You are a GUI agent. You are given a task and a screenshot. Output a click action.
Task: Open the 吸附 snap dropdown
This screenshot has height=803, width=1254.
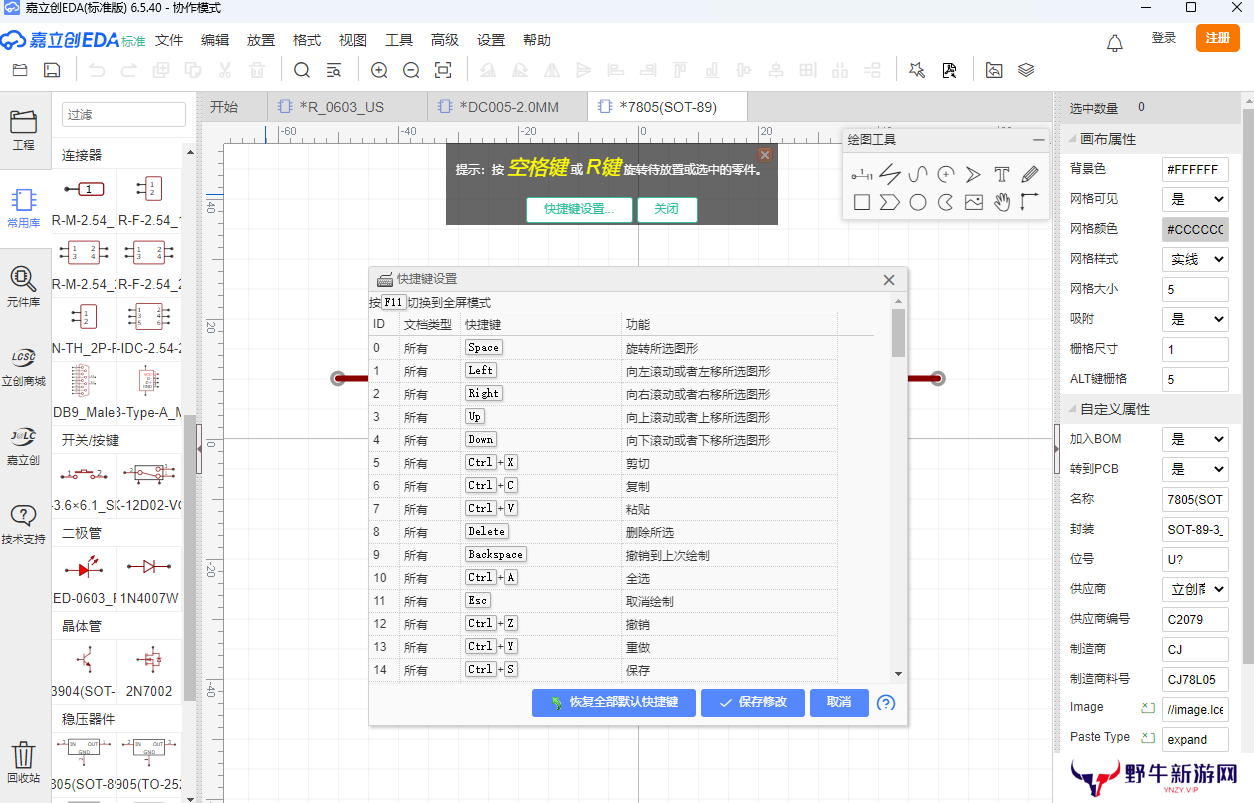[x=1195, y=319]
